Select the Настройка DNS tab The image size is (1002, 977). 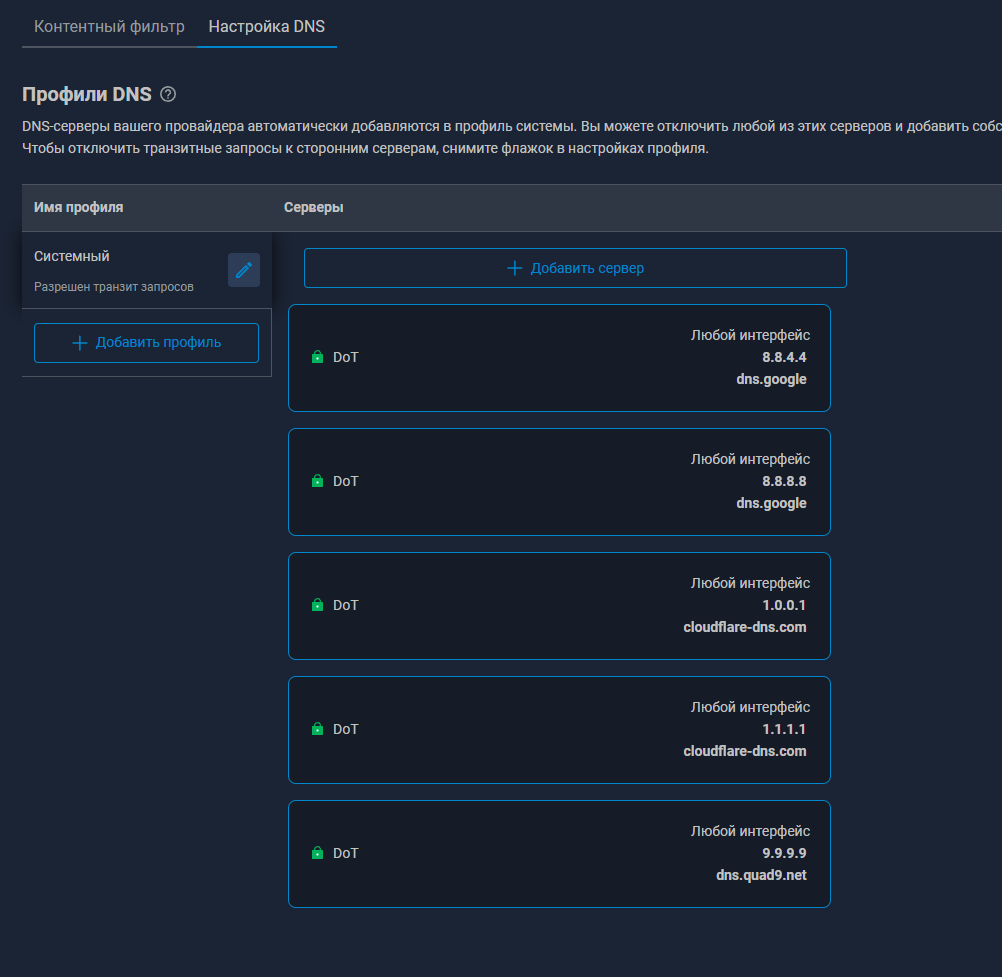coord(266,27)
